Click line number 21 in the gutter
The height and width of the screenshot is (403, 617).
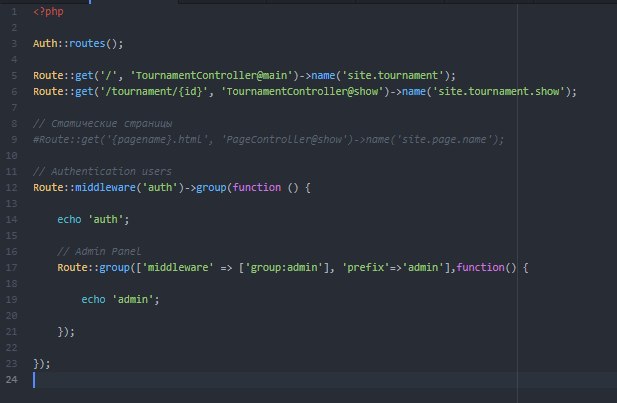12,332
